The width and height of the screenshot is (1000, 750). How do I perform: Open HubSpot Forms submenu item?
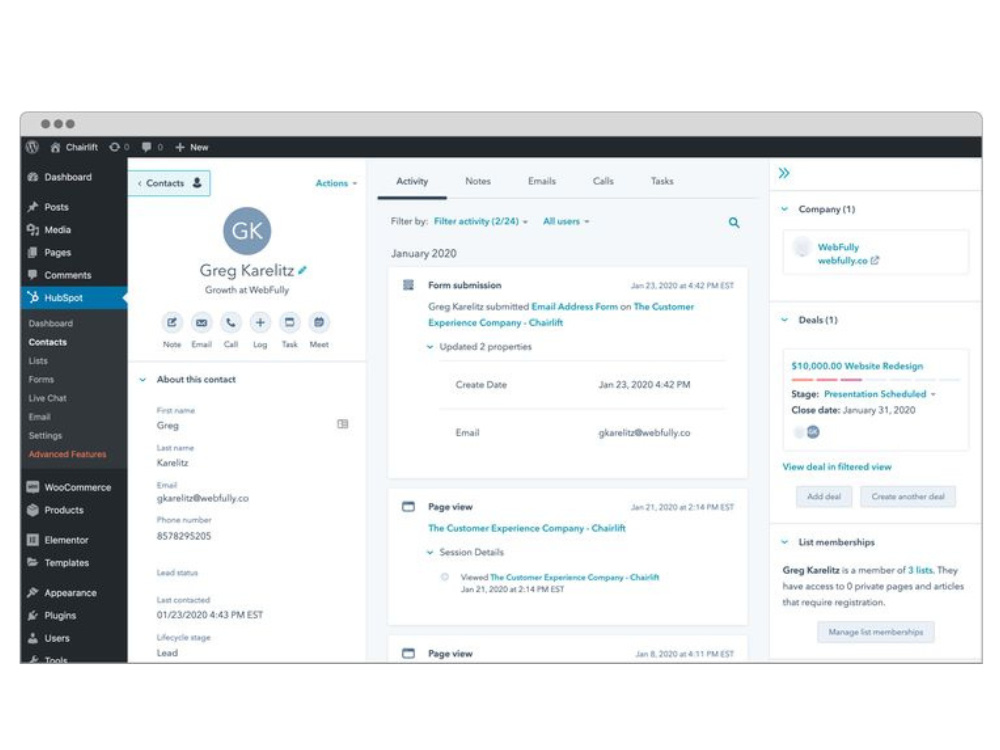[41, 379]
